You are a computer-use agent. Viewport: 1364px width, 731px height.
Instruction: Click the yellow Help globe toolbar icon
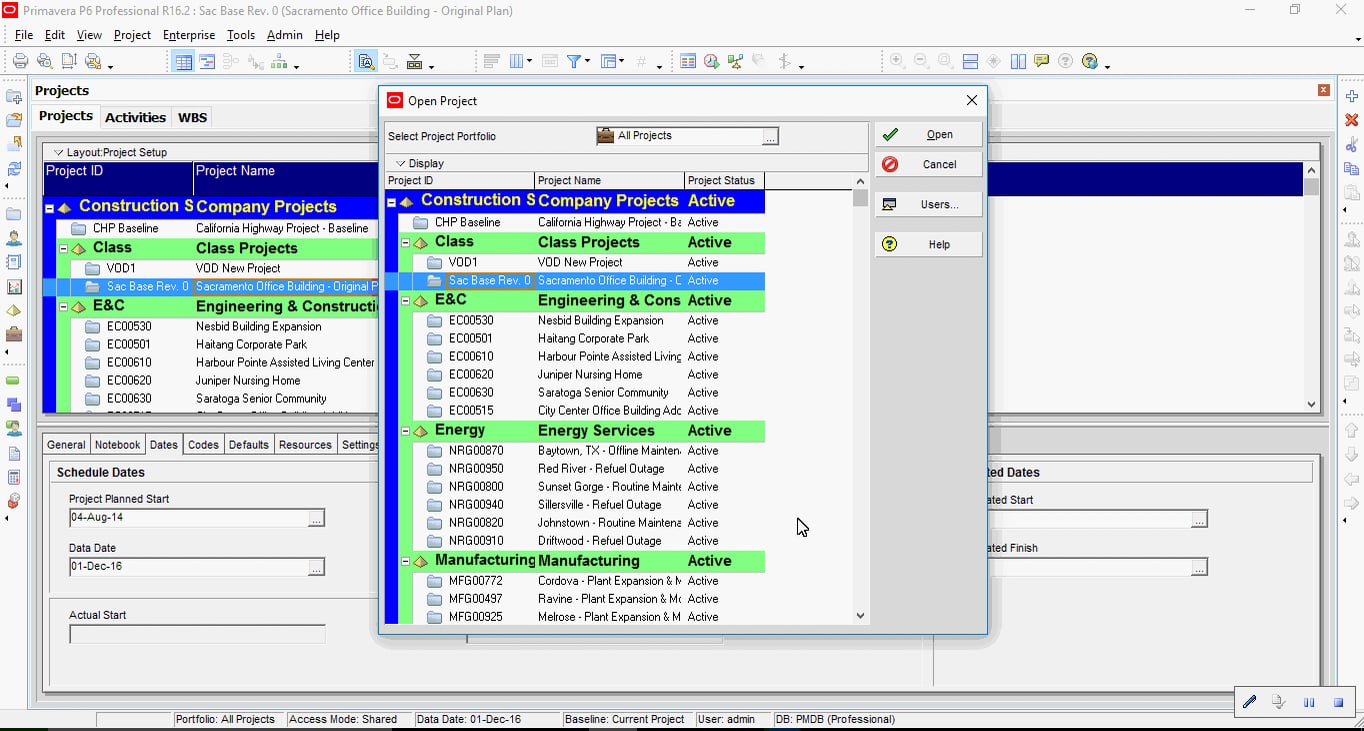[x=1090, y=61]
